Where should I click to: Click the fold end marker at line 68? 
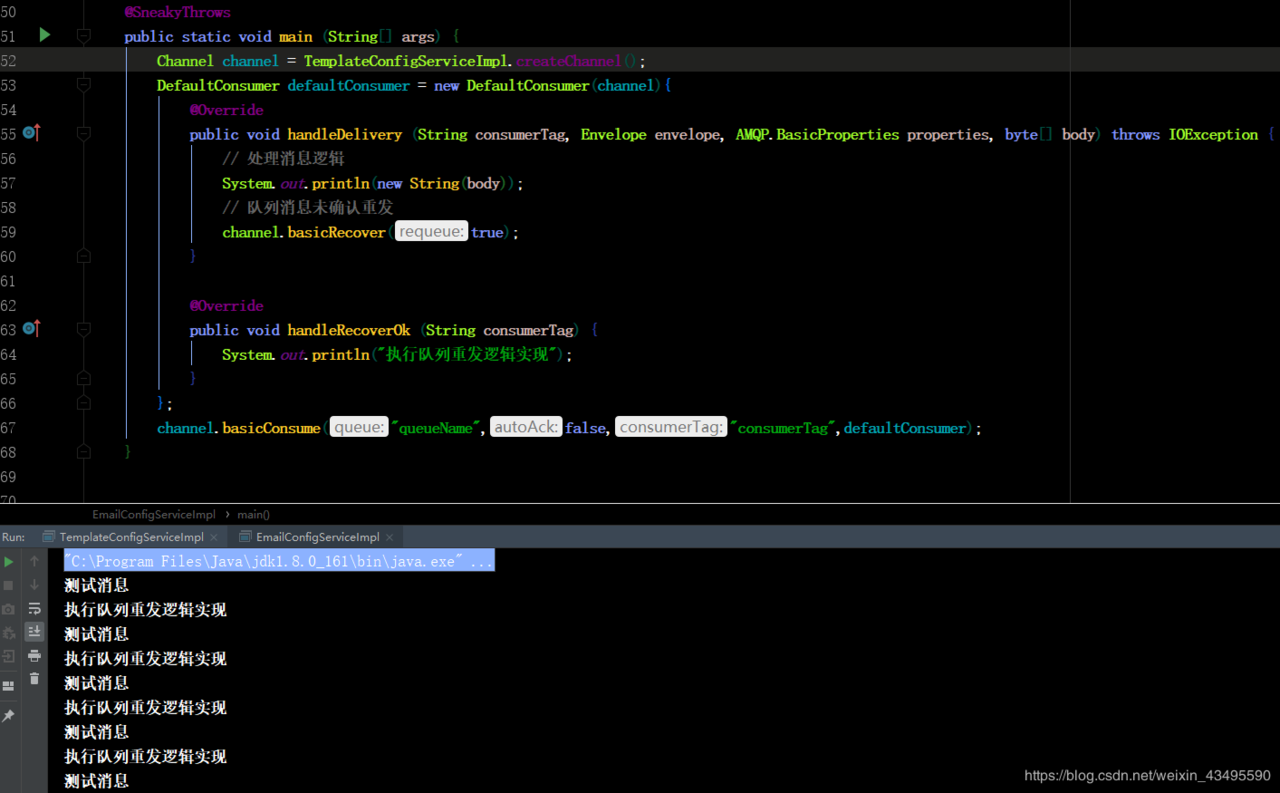(84, 452)
